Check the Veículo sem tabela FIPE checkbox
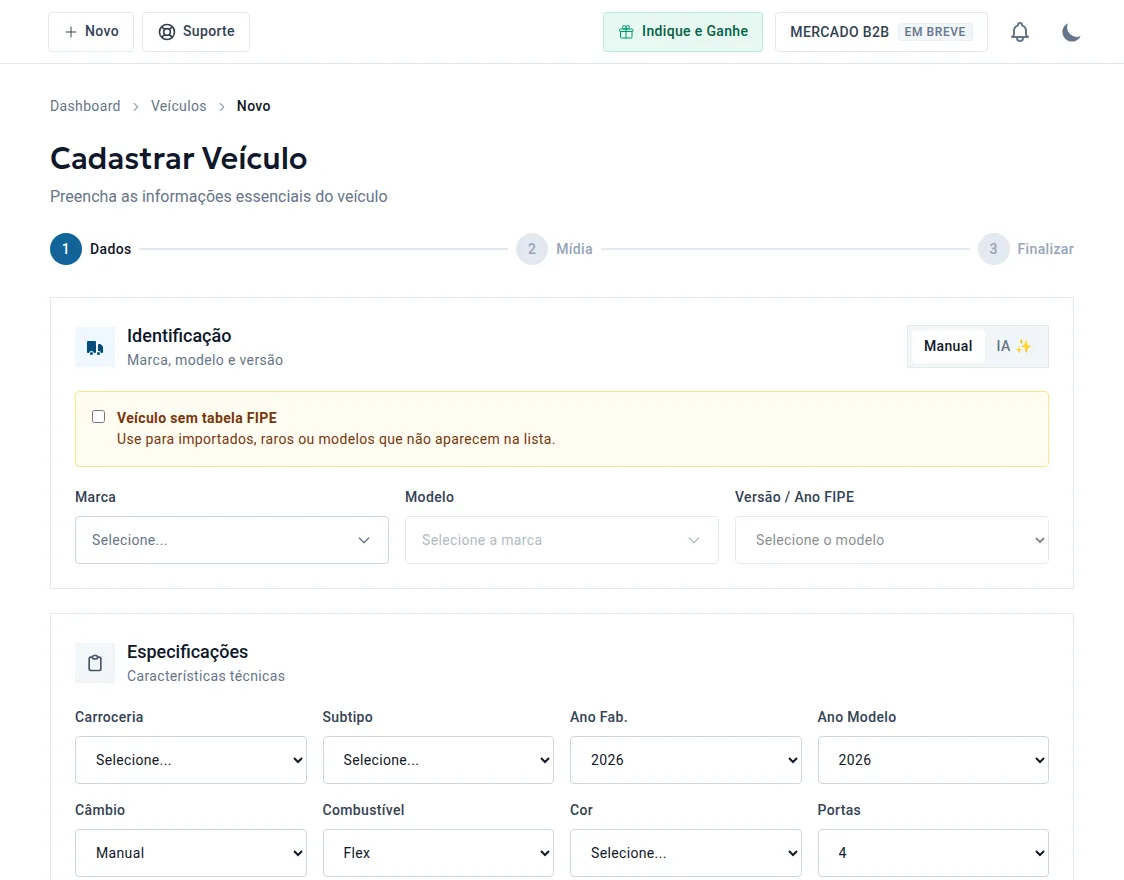 [x=98, y=417]
